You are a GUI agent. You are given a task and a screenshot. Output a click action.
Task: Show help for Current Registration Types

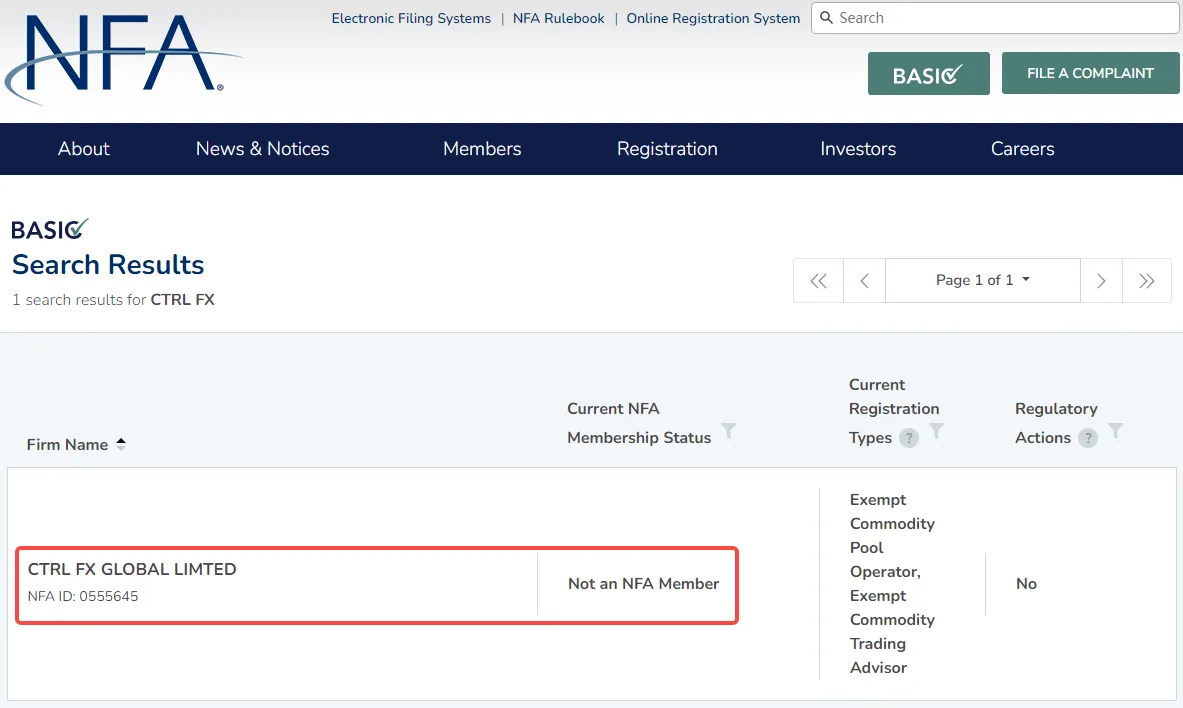(x=909, y=438)
